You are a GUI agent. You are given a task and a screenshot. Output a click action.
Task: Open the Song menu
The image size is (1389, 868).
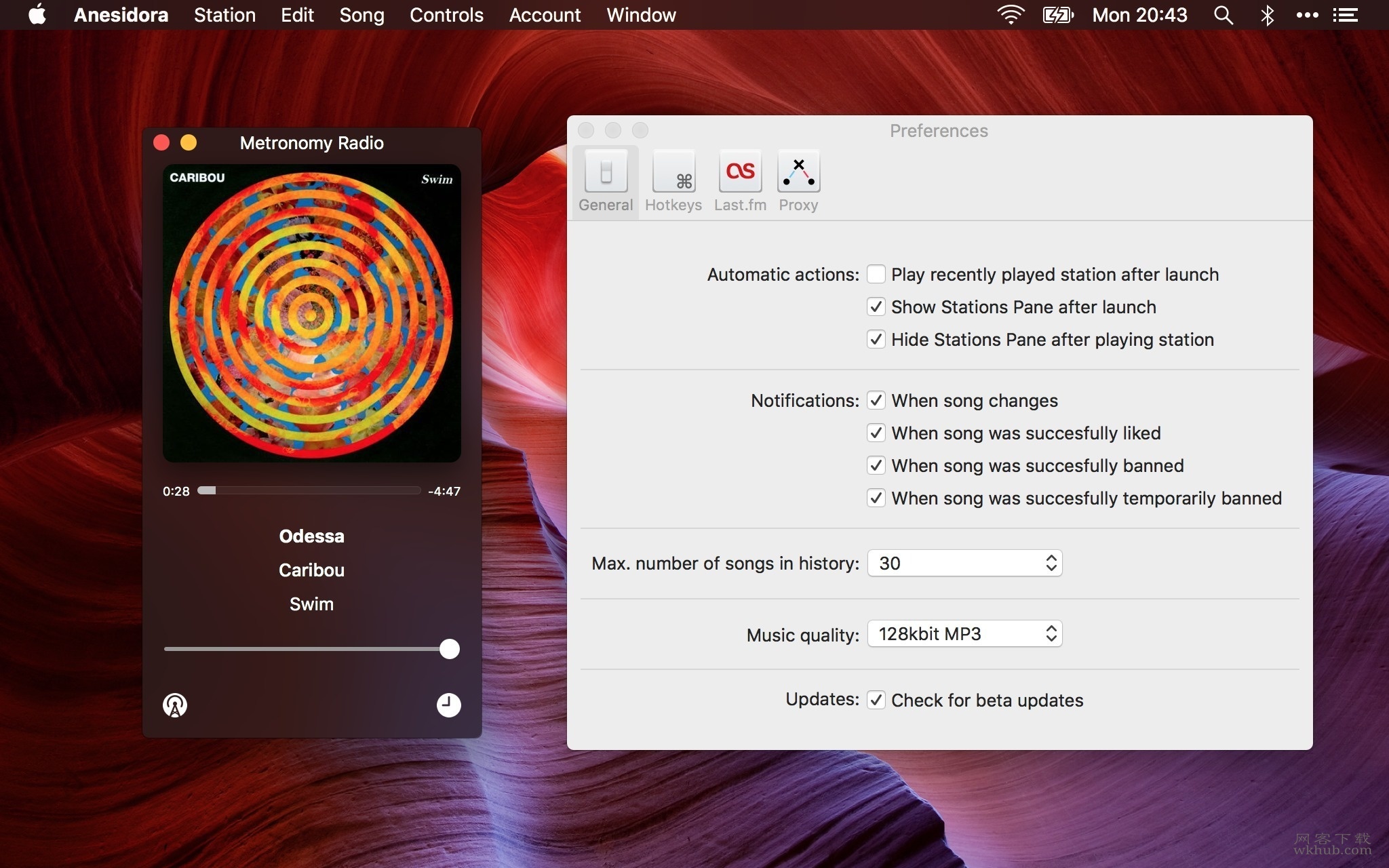coord(361,15)
